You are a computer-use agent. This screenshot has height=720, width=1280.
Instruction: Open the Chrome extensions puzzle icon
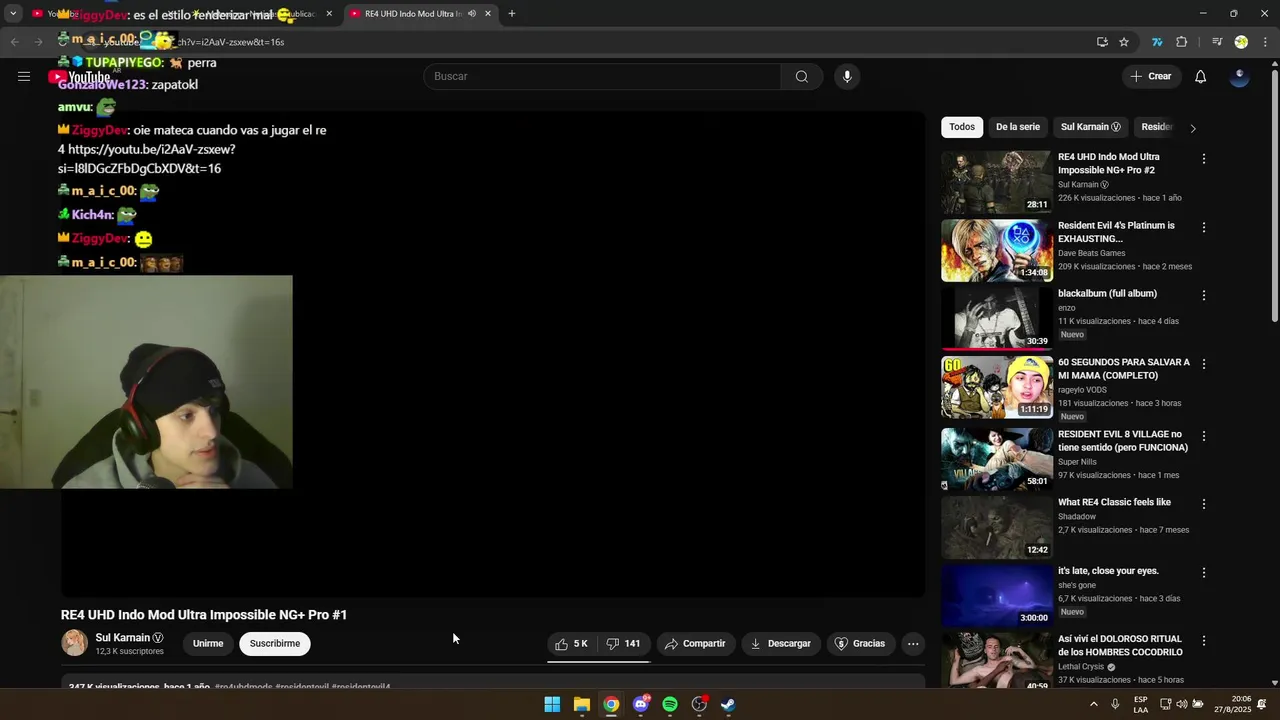coord(1182,42)
